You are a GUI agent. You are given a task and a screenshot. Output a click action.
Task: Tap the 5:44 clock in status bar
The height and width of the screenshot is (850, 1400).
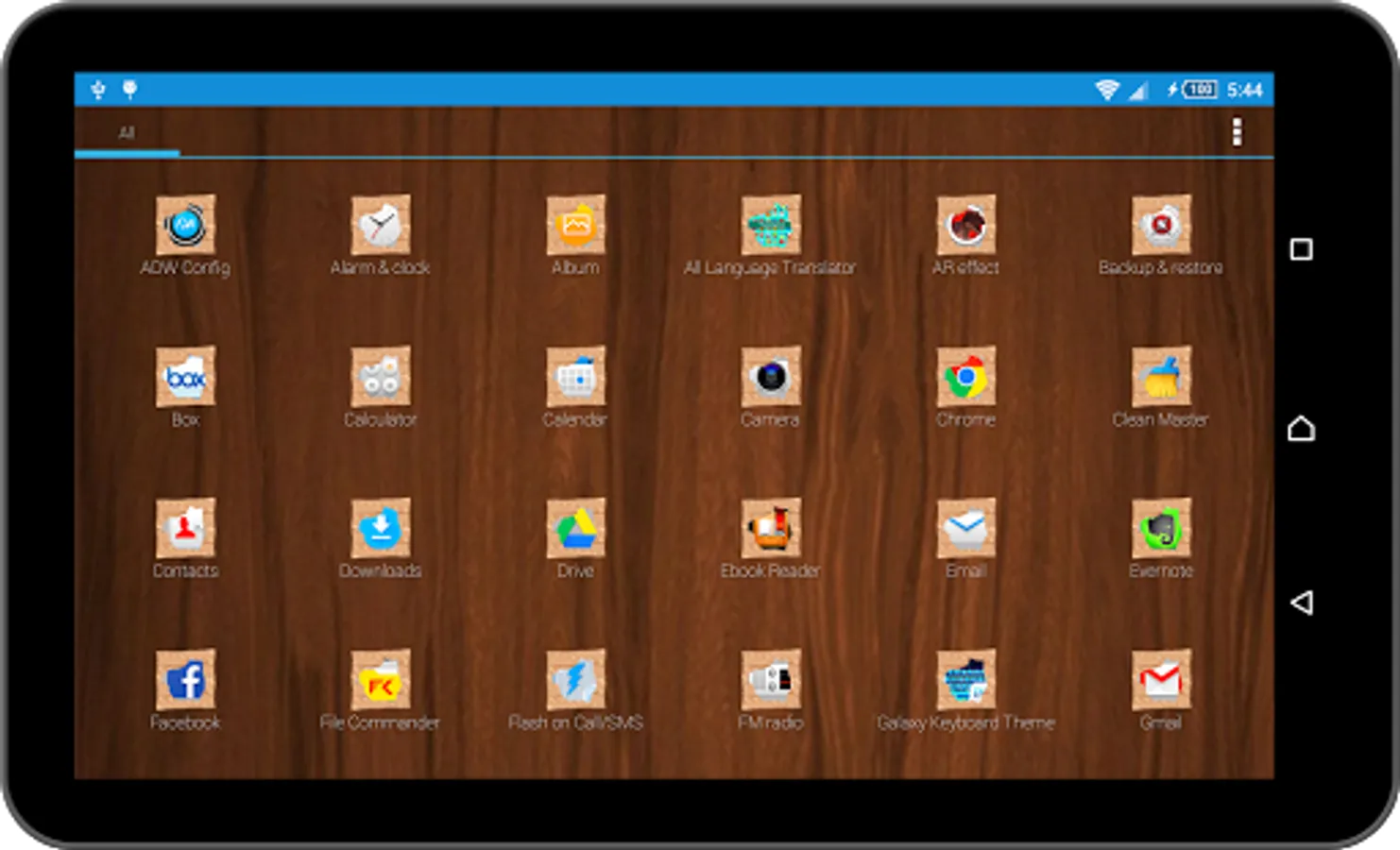(x=1245, y=90)
